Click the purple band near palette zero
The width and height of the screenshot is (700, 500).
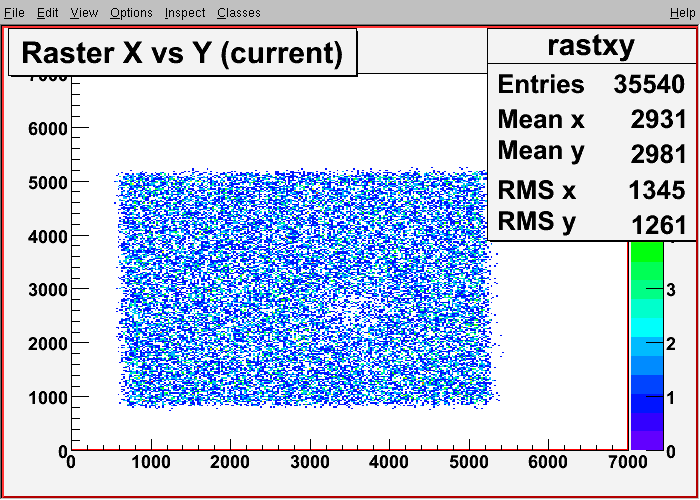(x=647, y=440)
